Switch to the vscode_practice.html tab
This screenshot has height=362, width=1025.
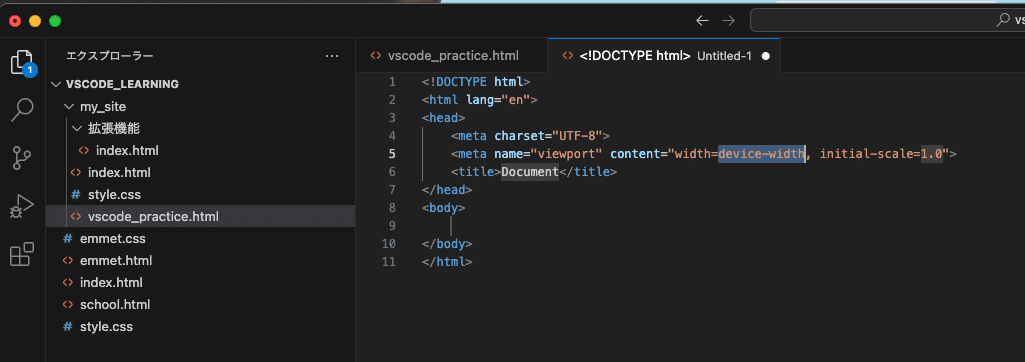(452, 56)
